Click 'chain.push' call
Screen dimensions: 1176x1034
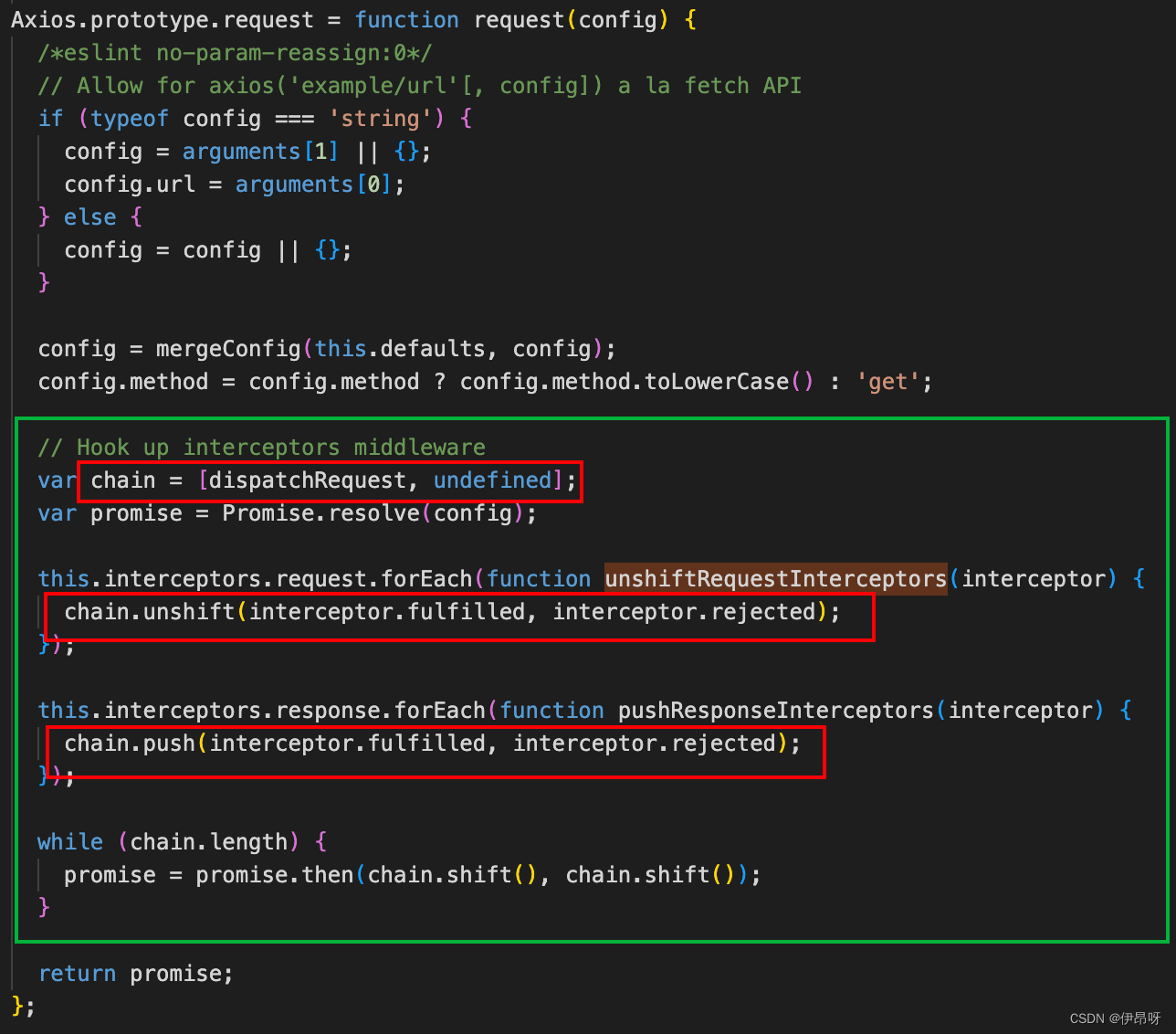tap(130, 744)
